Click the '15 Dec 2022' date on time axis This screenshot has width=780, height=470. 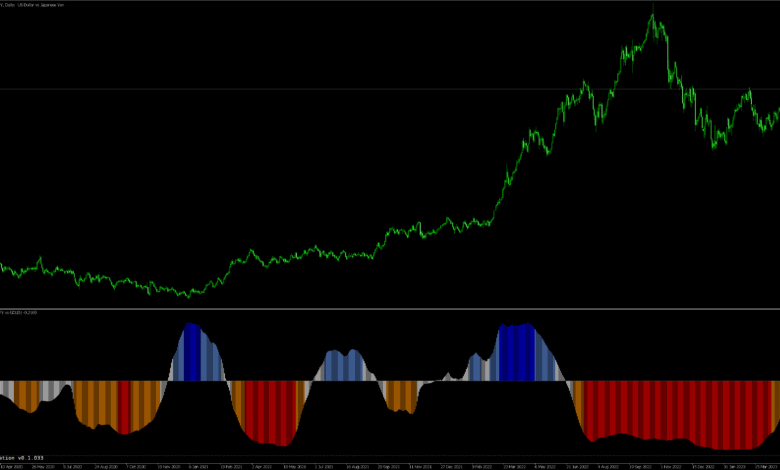point(703,467)
